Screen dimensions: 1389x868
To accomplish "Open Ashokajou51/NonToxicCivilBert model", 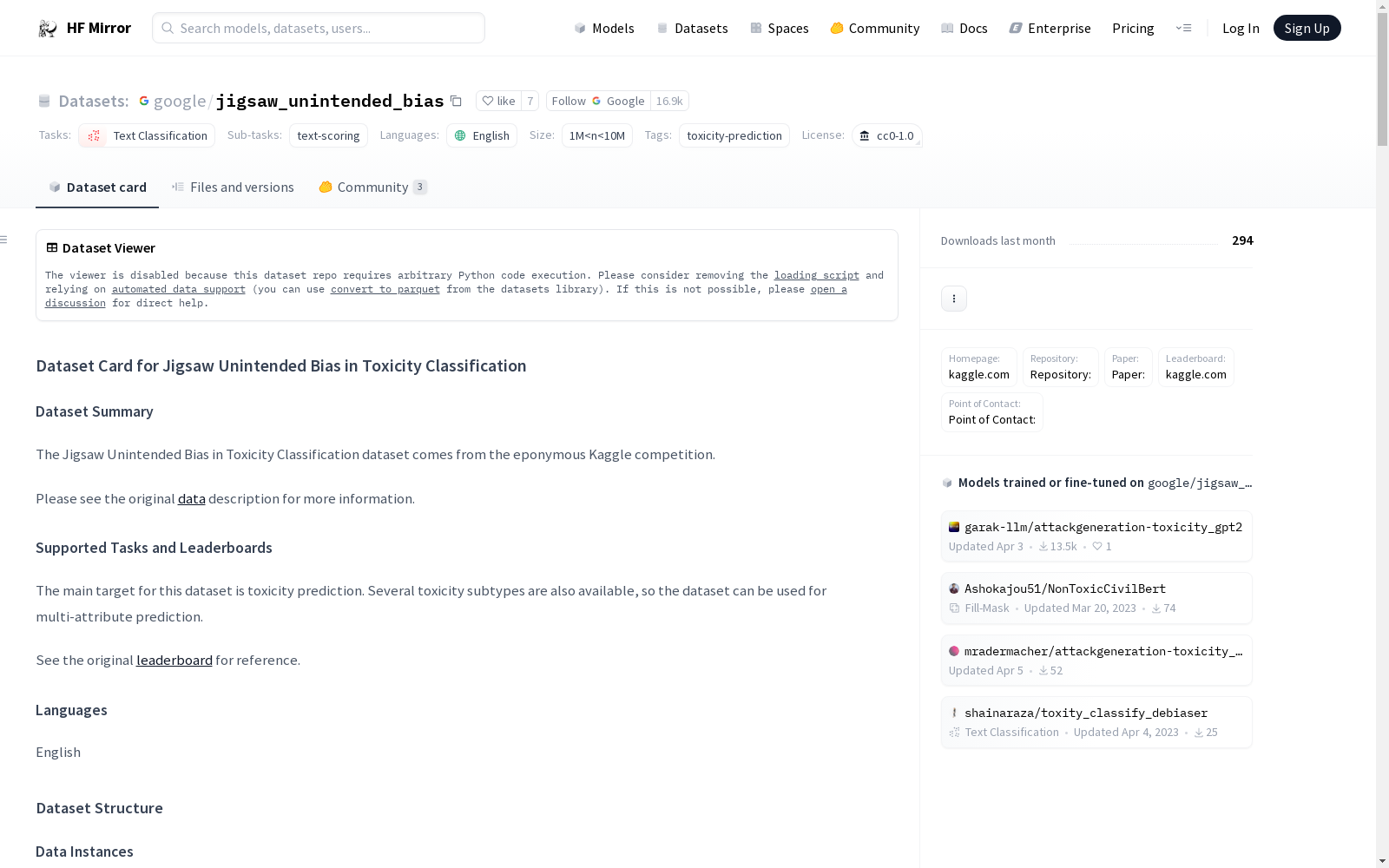I will pos(1096,598).
